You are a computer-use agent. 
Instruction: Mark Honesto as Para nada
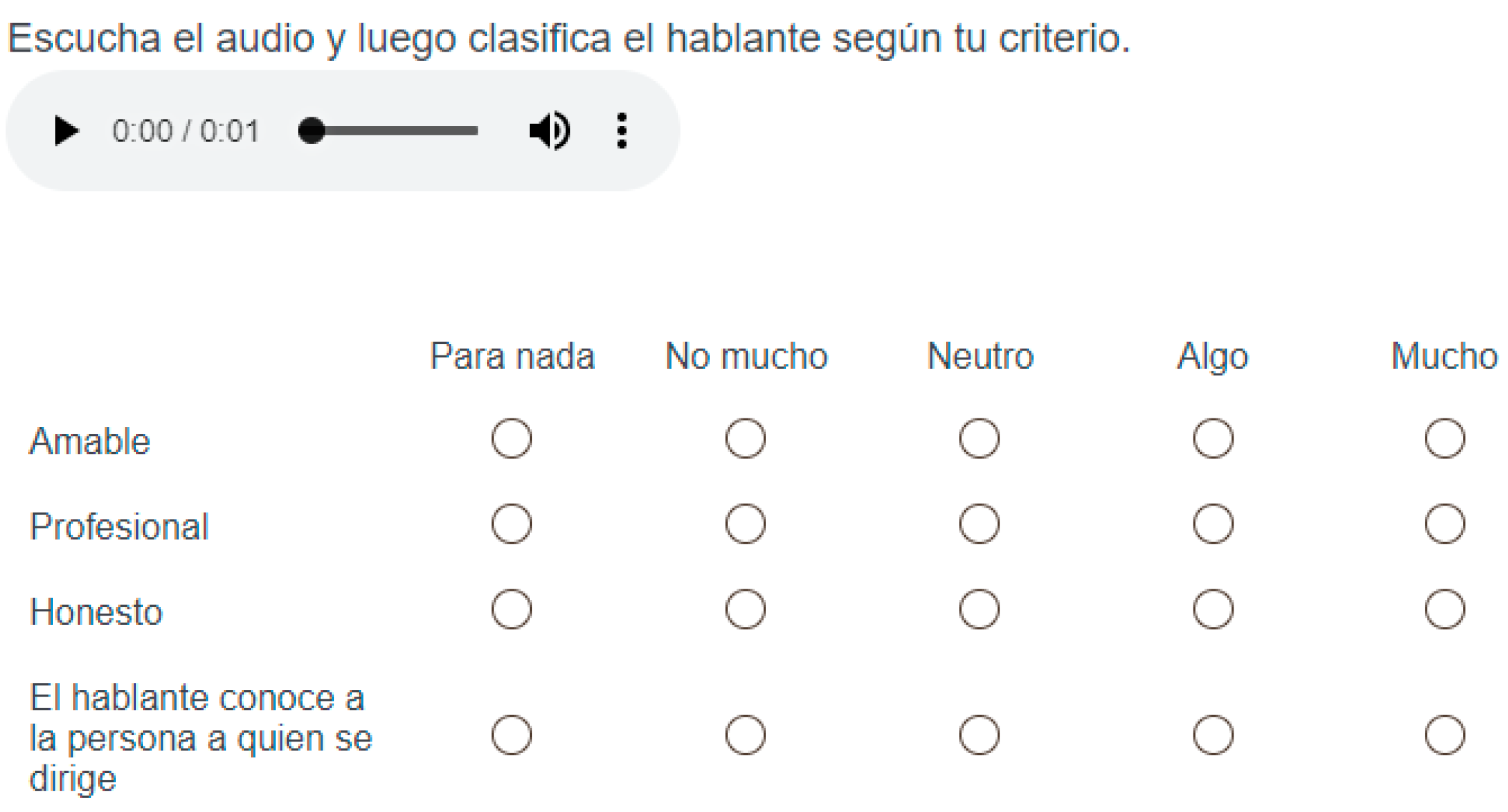[511, 609]
